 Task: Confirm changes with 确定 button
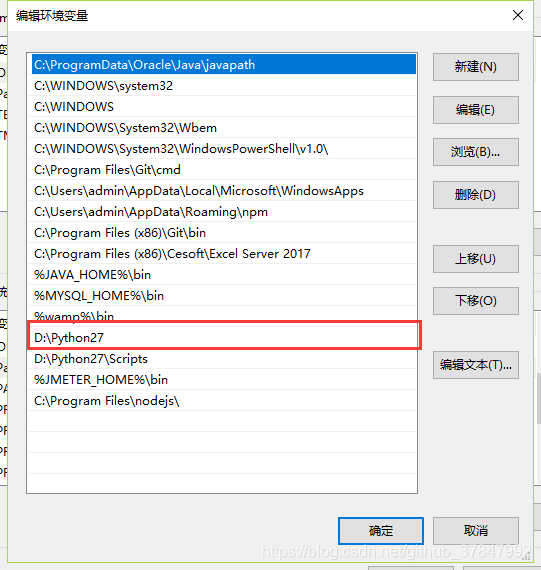(381, 531)
